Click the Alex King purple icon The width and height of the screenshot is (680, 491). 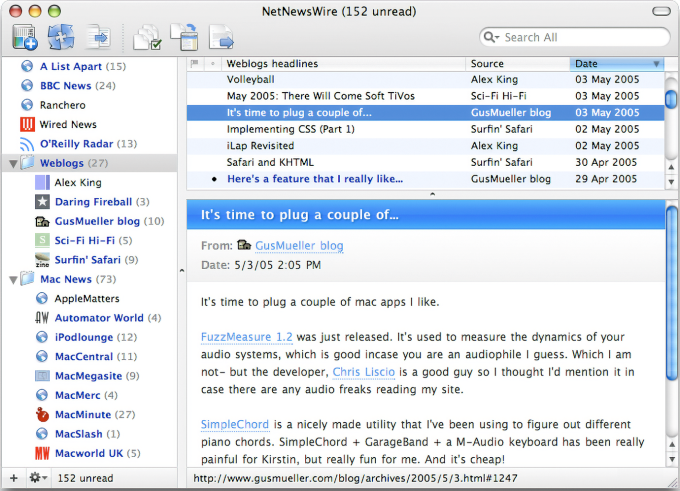pos(42,182)
